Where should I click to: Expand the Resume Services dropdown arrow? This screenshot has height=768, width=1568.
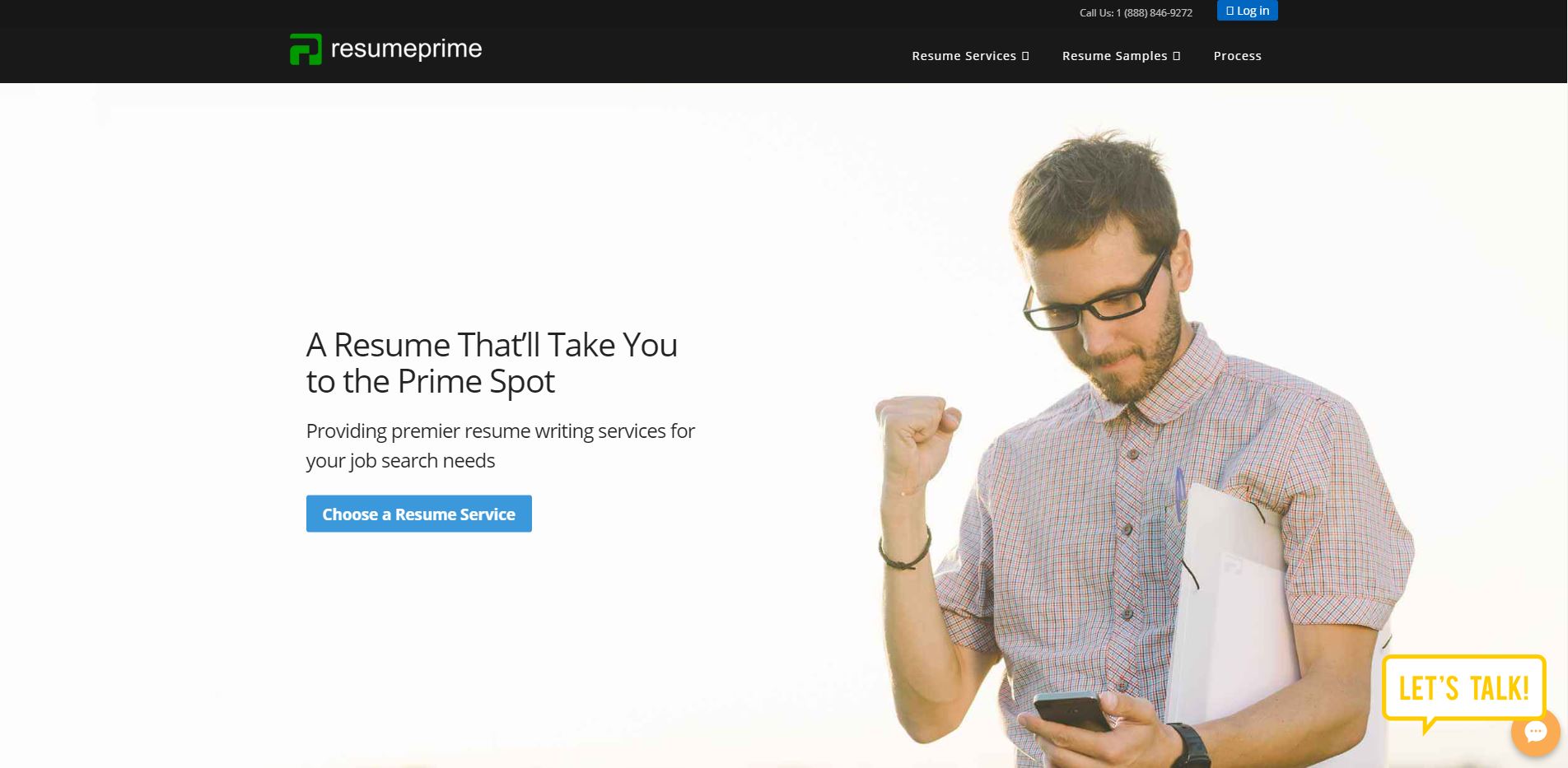[1025, 56]
